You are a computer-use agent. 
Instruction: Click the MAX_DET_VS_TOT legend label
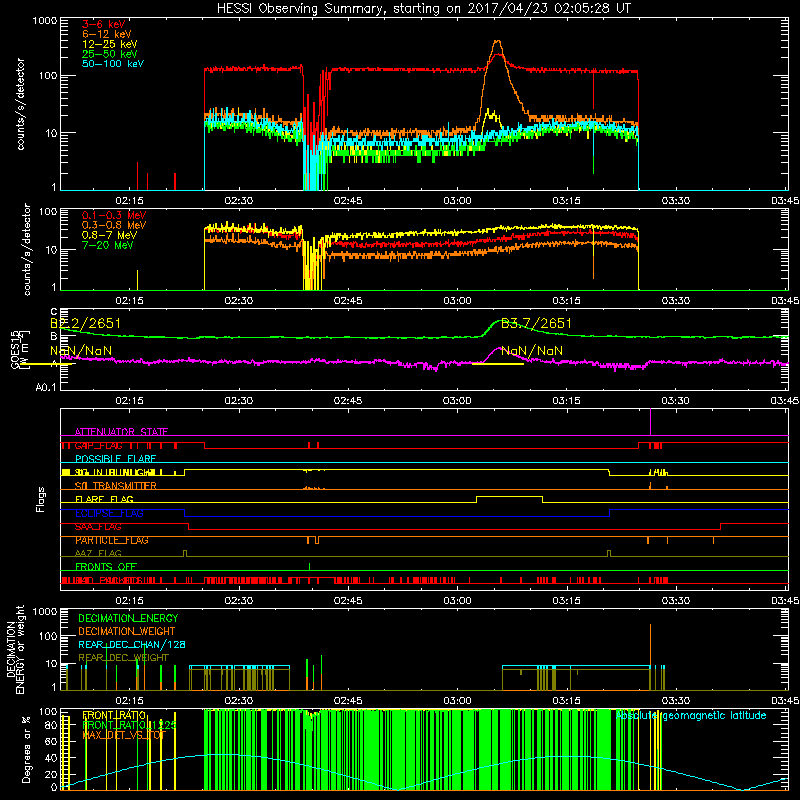click(x=124, y=735)
